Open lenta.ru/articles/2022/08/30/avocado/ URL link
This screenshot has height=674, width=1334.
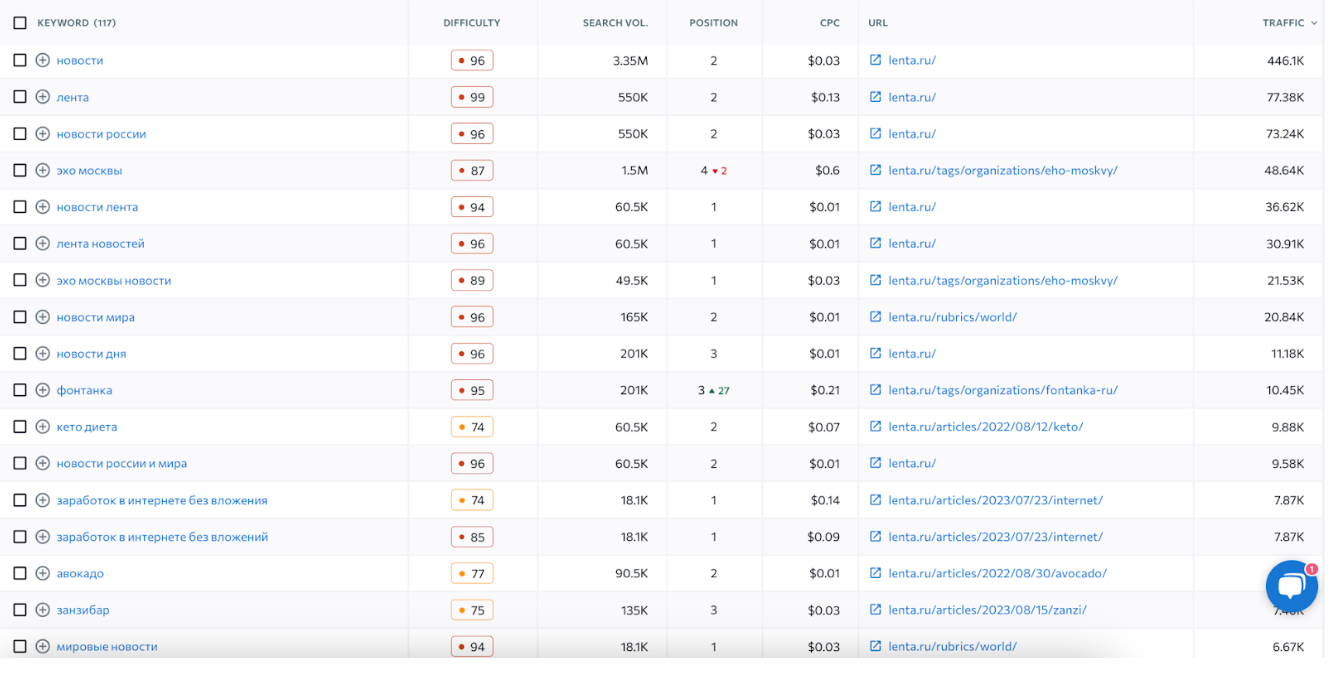point(997,574)
